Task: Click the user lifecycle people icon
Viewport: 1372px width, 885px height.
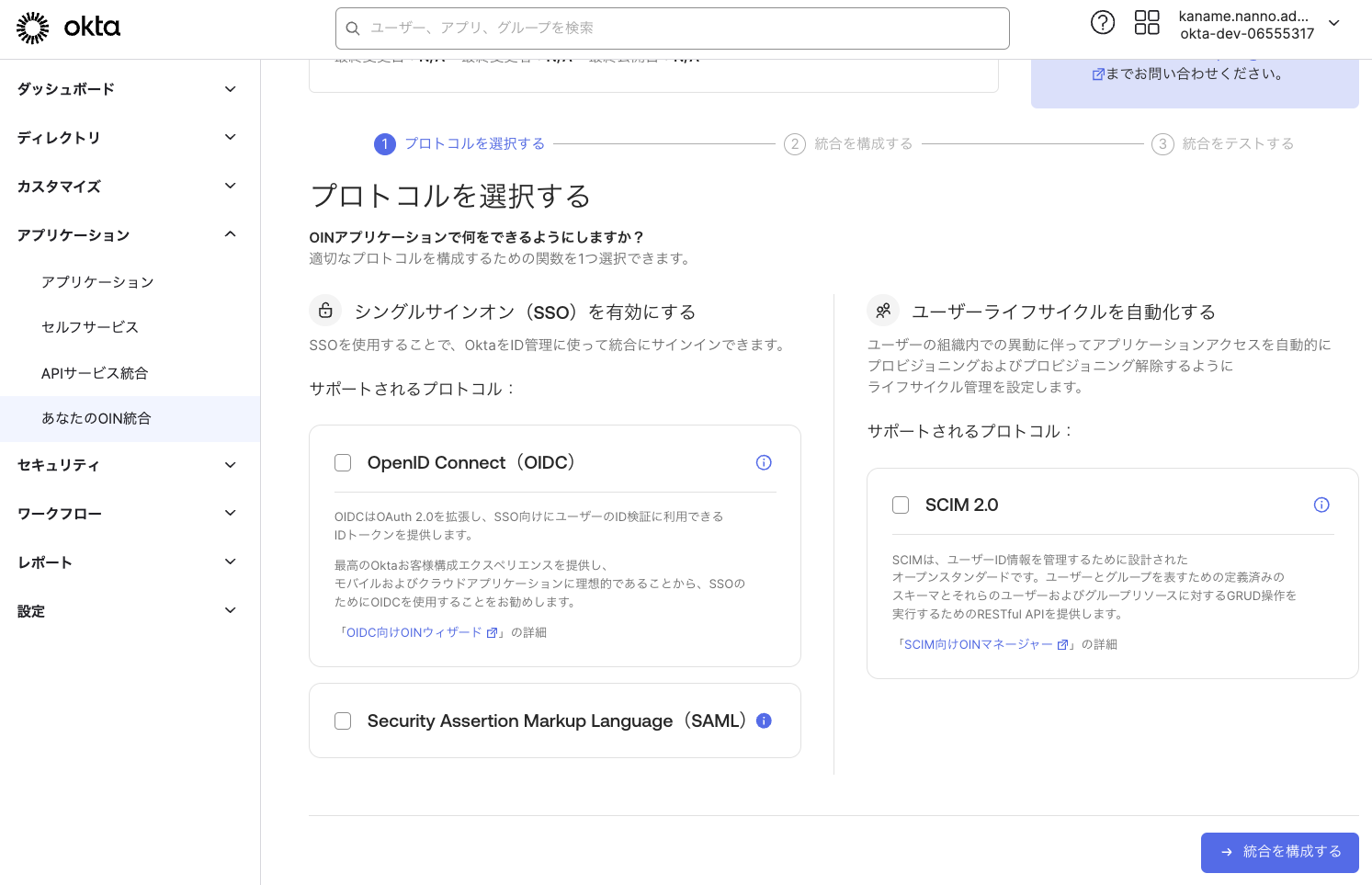Action: [883, 312]
